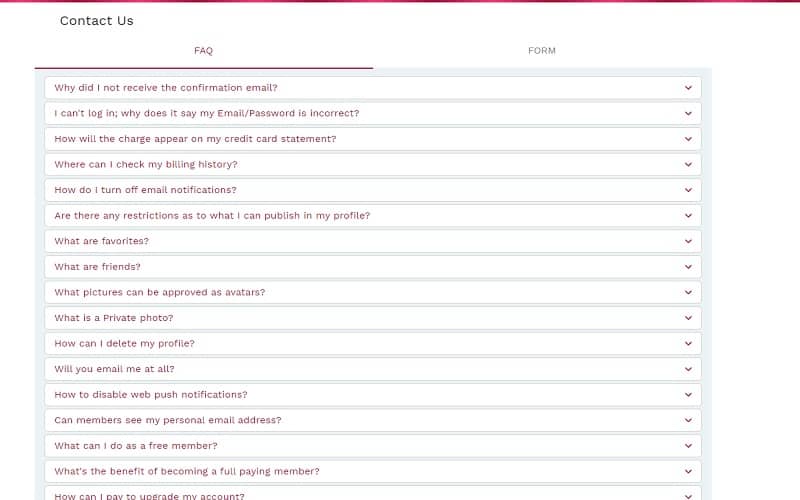
Task: Select the FAQ tab
Action: tap(204, 51)
